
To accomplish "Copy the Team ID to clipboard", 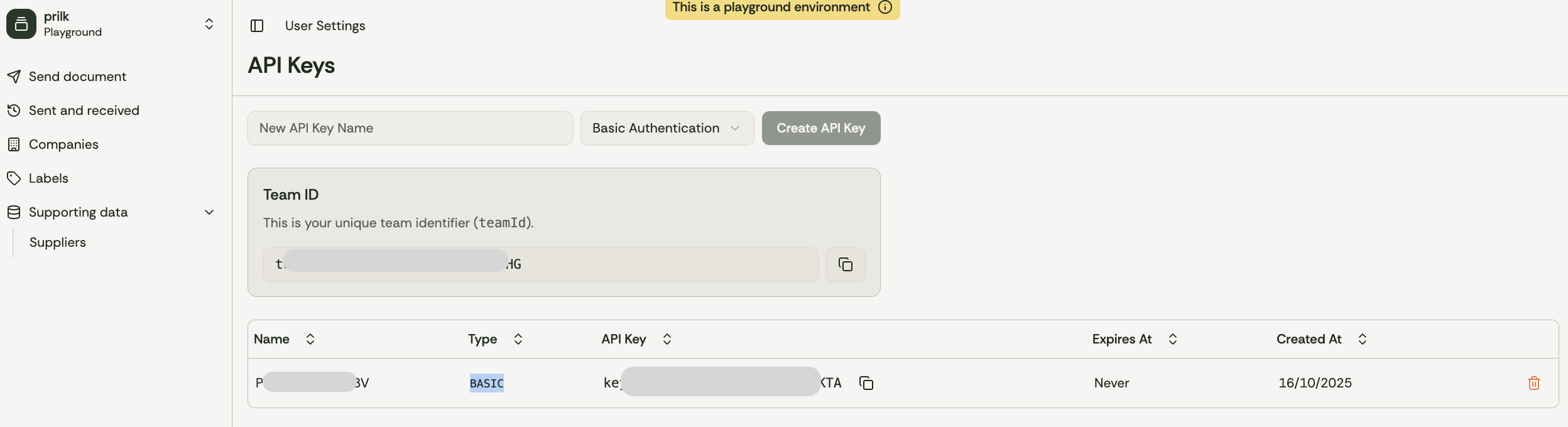I will click(x=845, y=264).
